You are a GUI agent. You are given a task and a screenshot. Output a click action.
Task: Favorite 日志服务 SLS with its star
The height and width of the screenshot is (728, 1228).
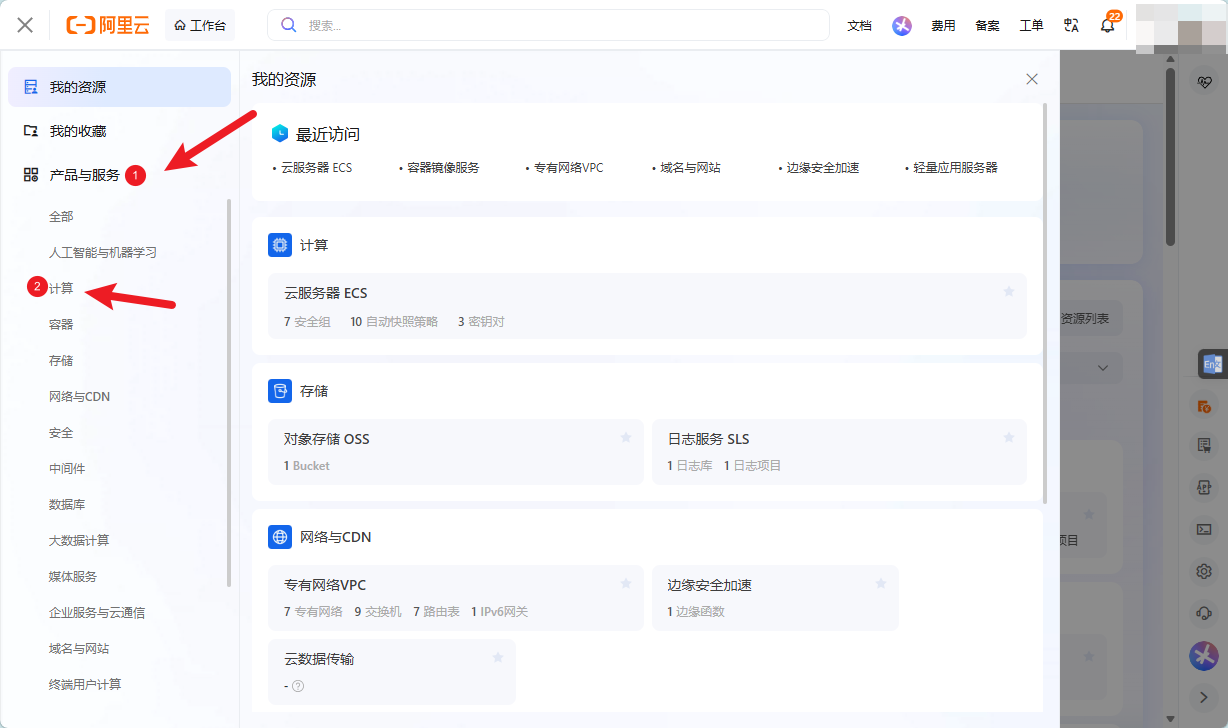tap(1009, 437)
